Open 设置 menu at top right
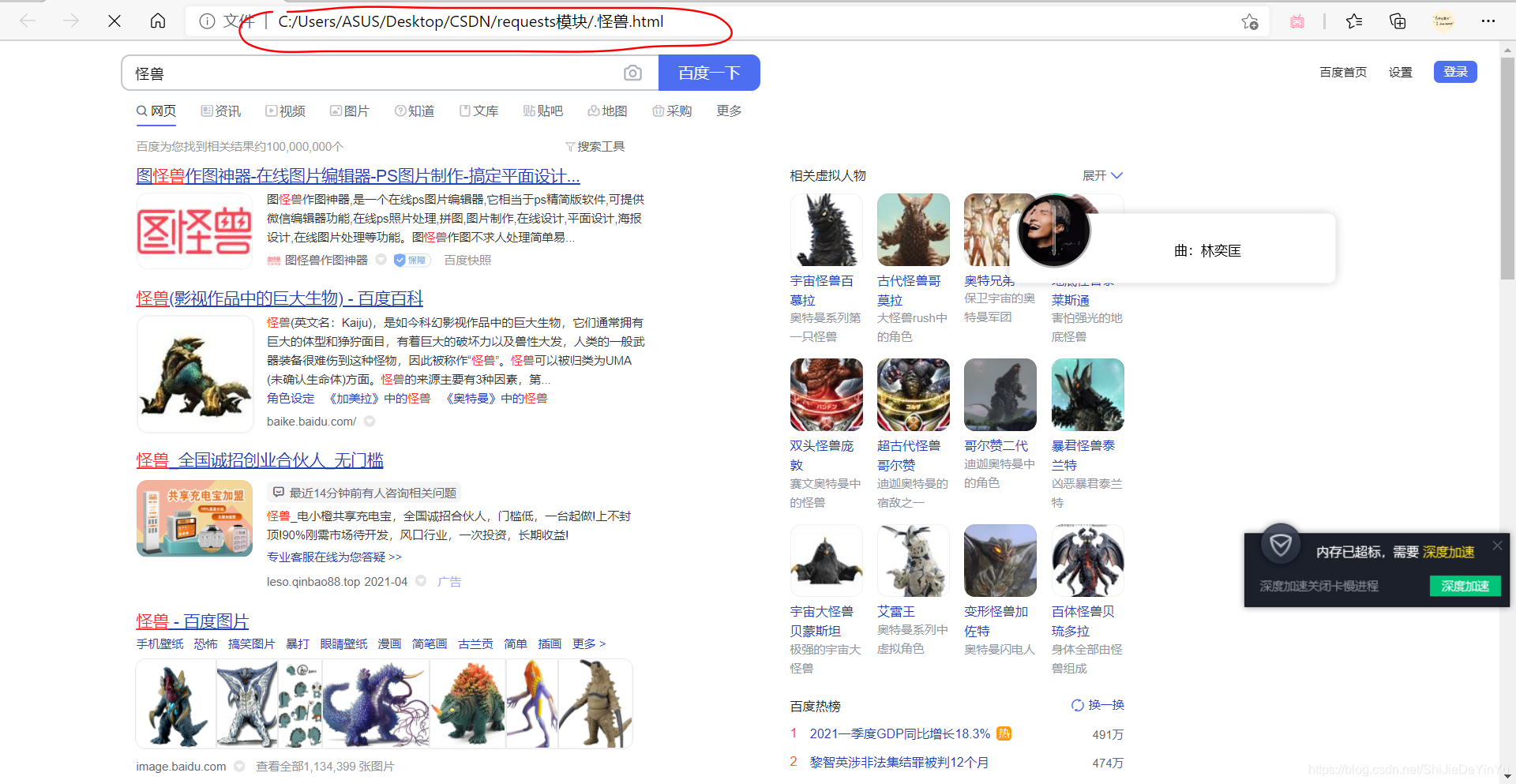The width and height of the screenshot is (1516, 784). pos(1401,72)
